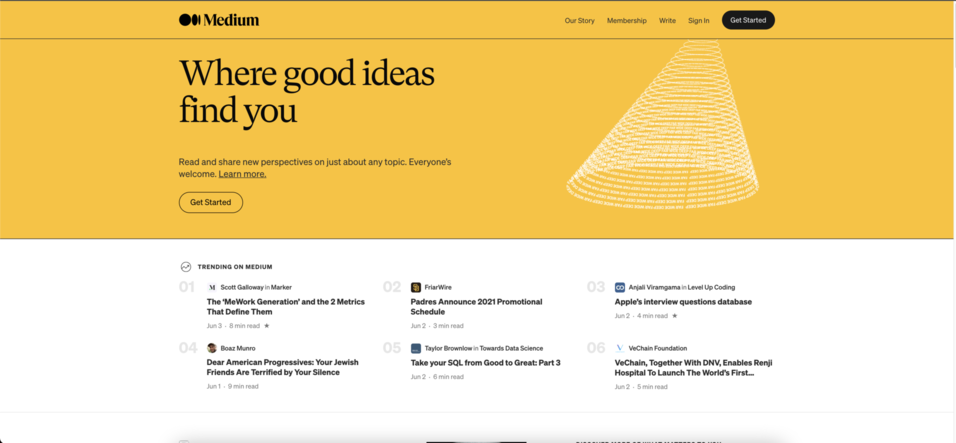Screen dimensions: 956x443
Task: Click Scott Galloway's Marker avatar icon
Action: [x=212, y=287]
